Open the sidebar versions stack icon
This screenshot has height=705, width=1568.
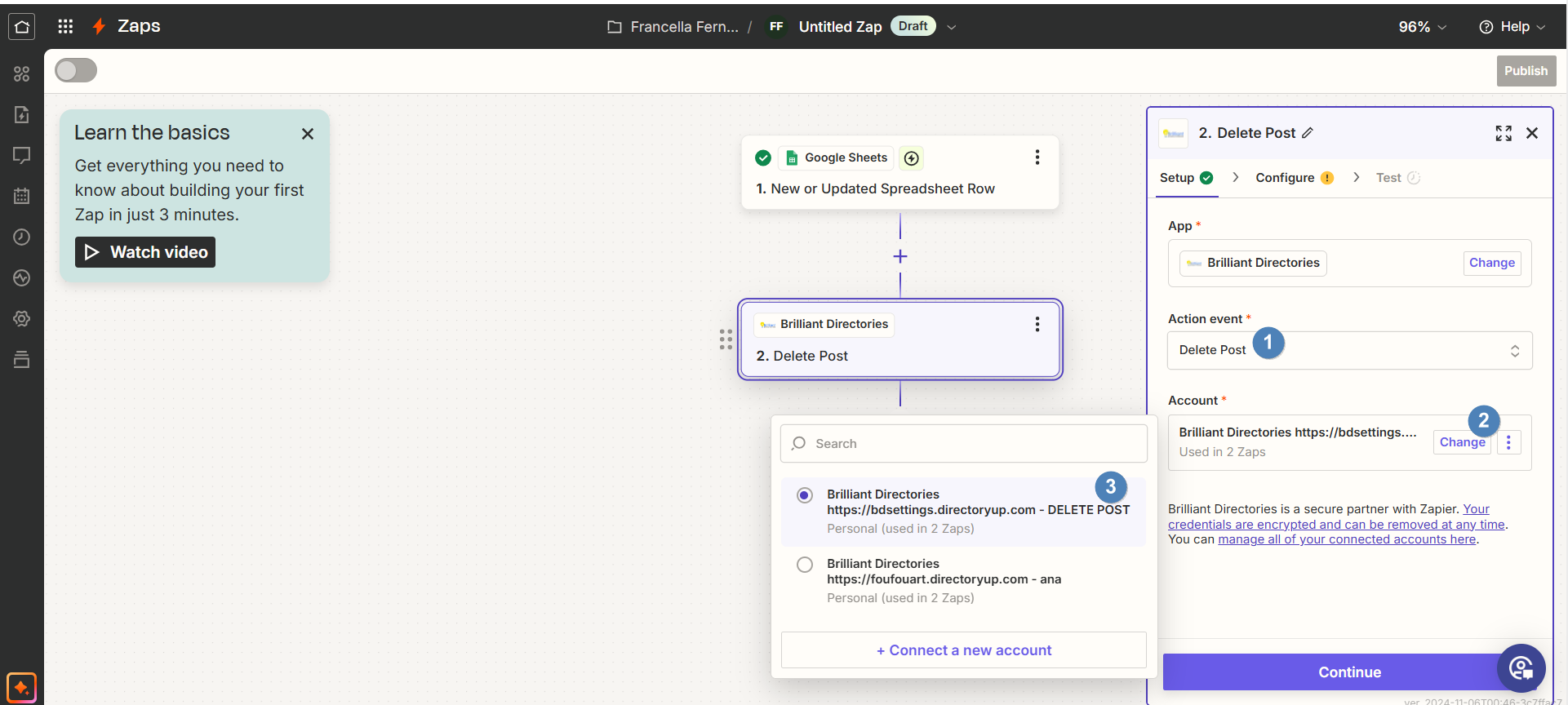pyautogui.click(x=22, y=359)
